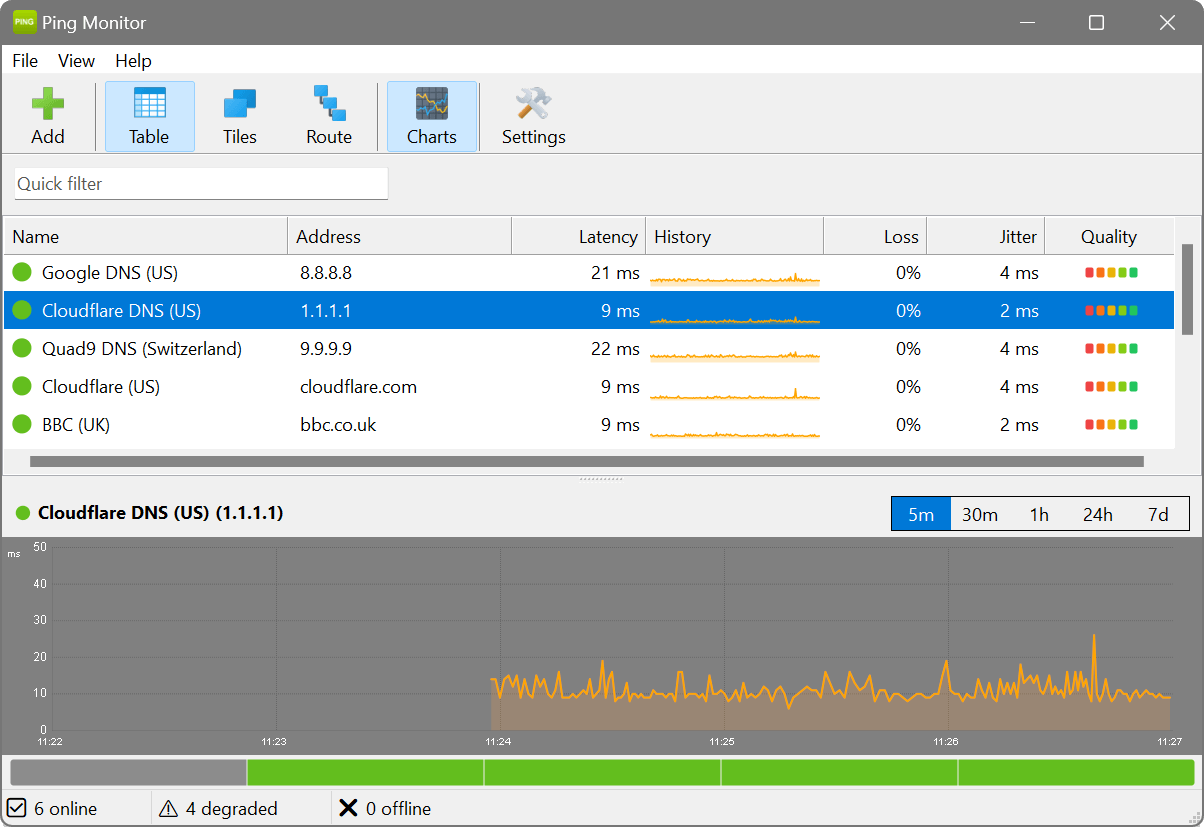Switch to the 30m time range

pos(980,513)
